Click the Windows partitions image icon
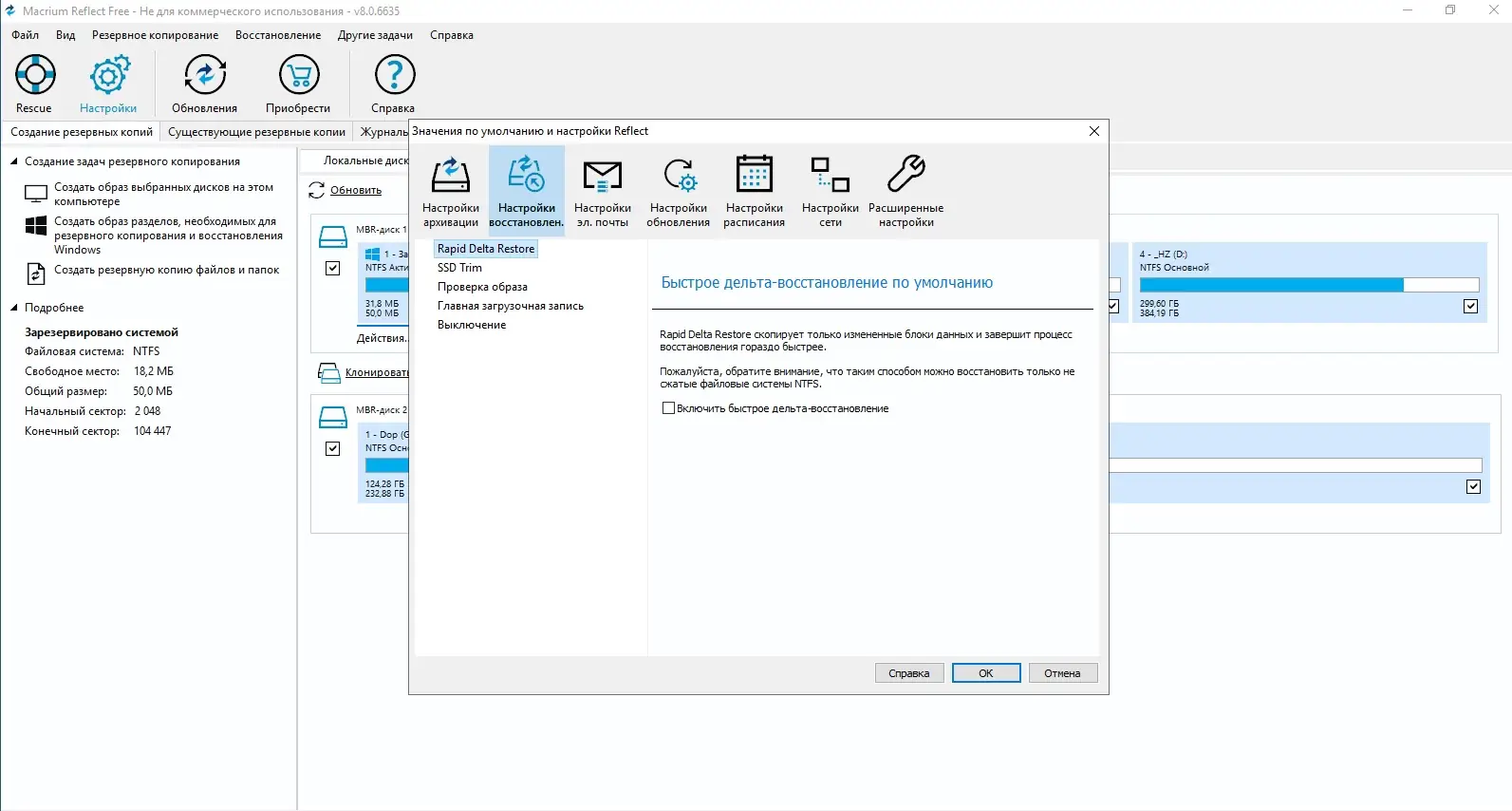Screen dimensions: 1512x811 coord(36,226)
